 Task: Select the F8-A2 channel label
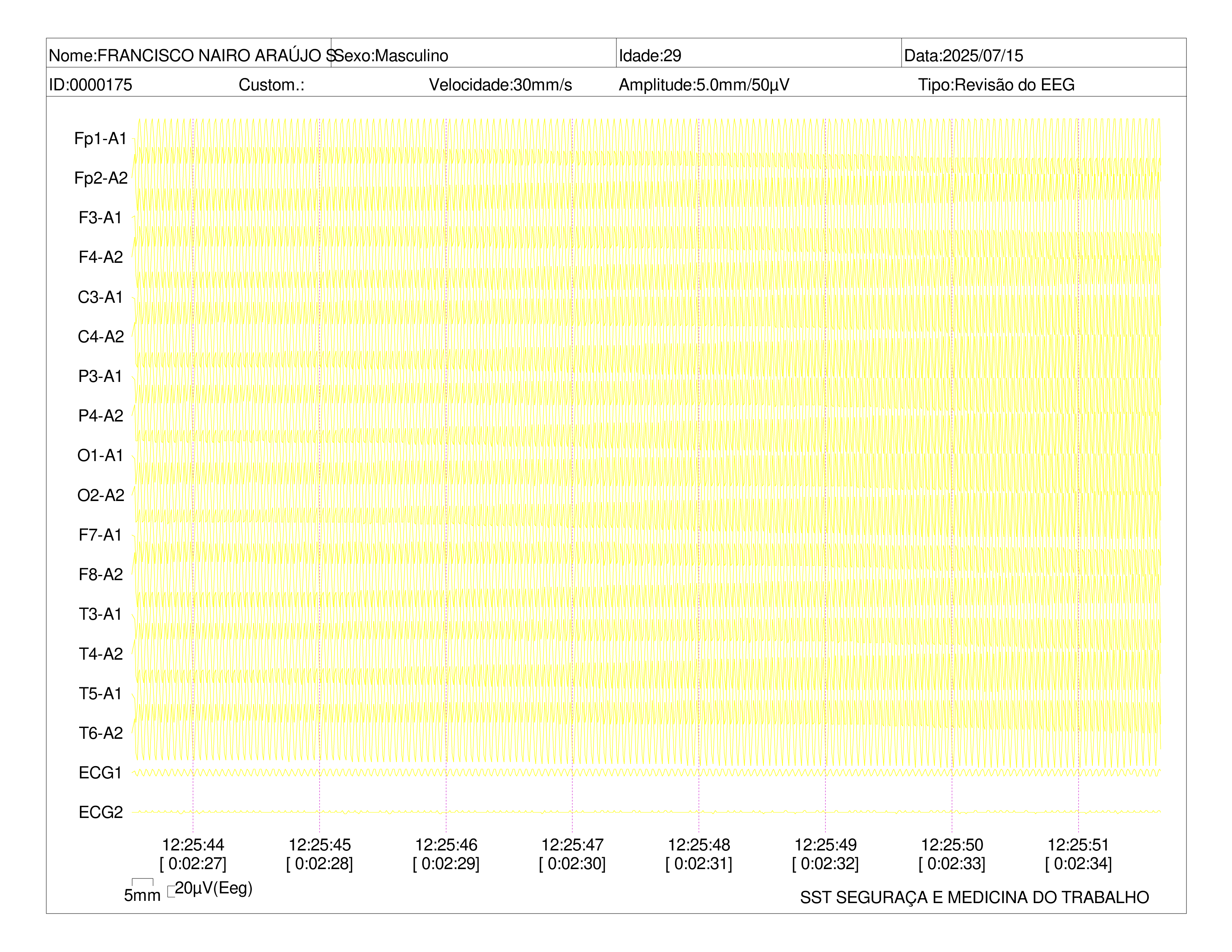(100, 574)
